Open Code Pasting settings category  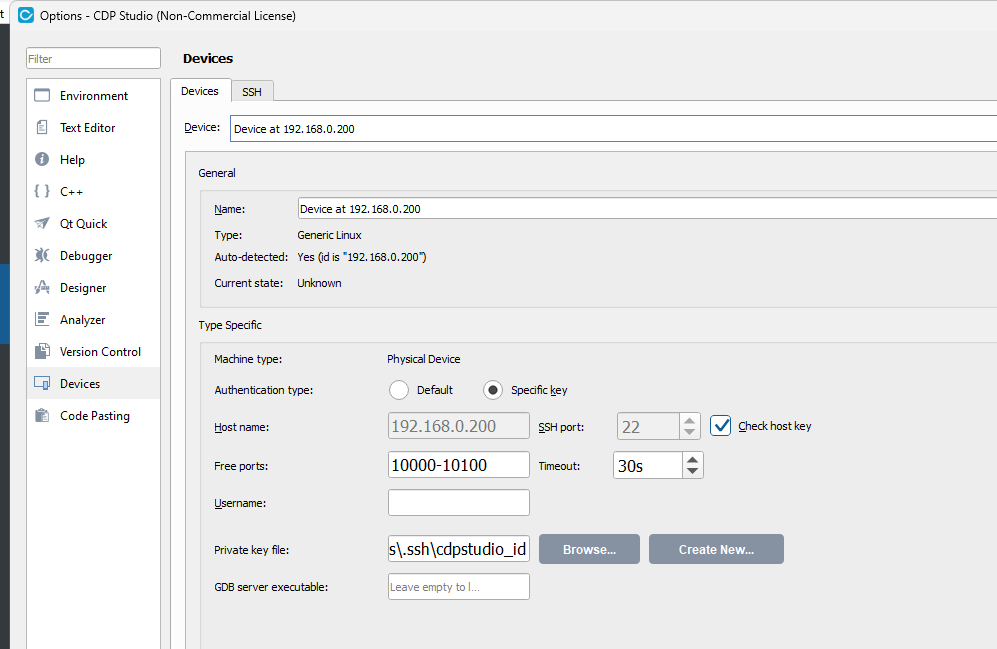(x=93, y=415)
